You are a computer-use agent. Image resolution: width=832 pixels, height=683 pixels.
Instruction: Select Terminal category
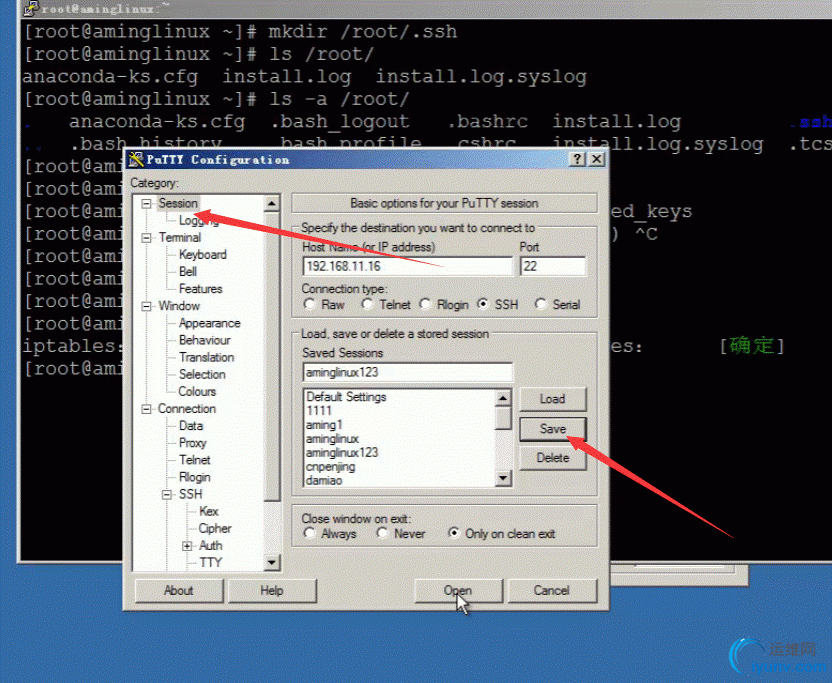tap(179, 237)
